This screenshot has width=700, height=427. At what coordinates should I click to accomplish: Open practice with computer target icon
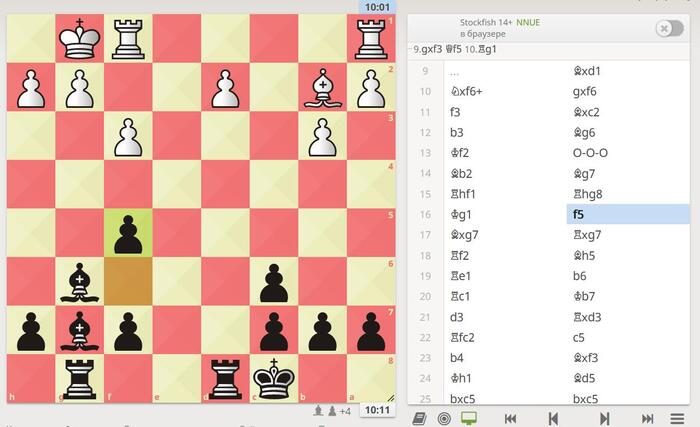coord(444,419)
